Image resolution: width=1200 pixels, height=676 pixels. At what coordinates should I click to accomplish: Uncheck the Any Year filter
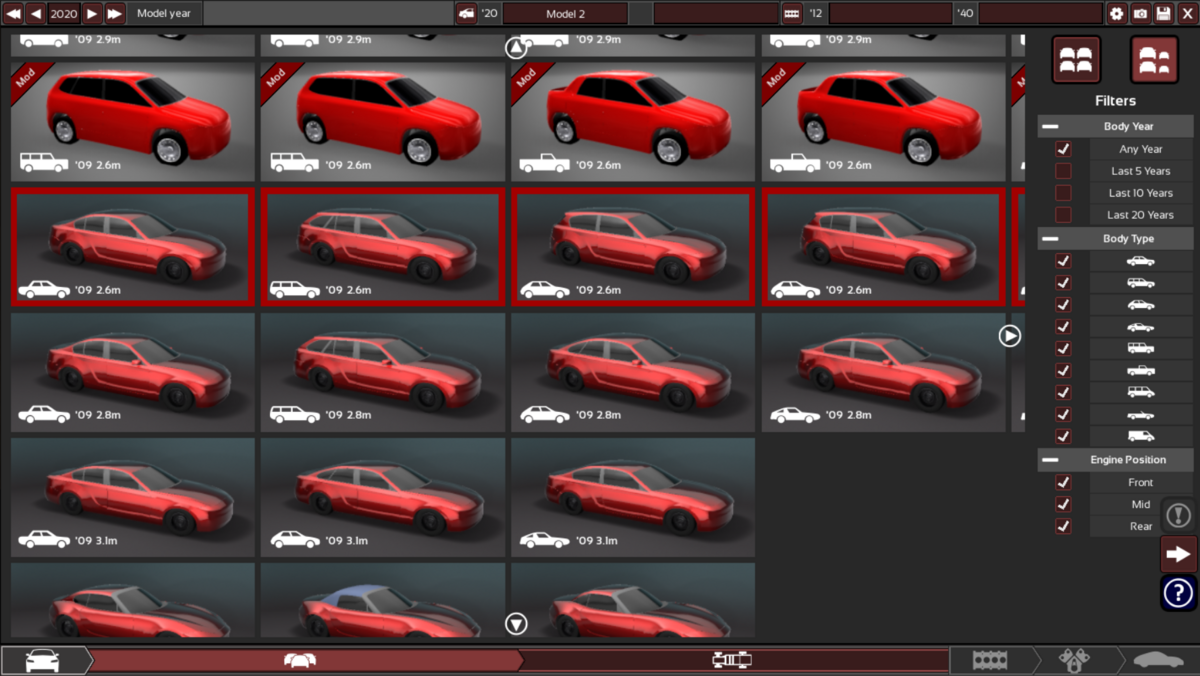(1063, 148)
